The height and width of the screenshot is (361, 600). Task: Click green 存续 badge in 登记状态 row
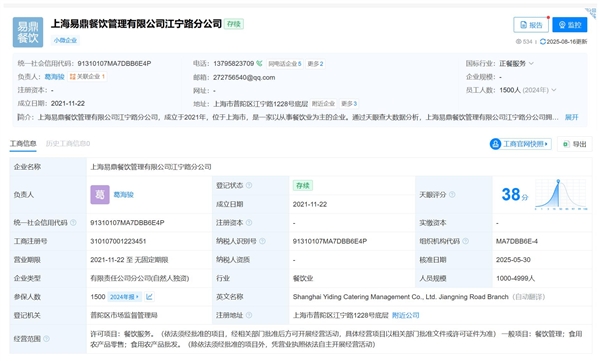click(x=303, y=185)
